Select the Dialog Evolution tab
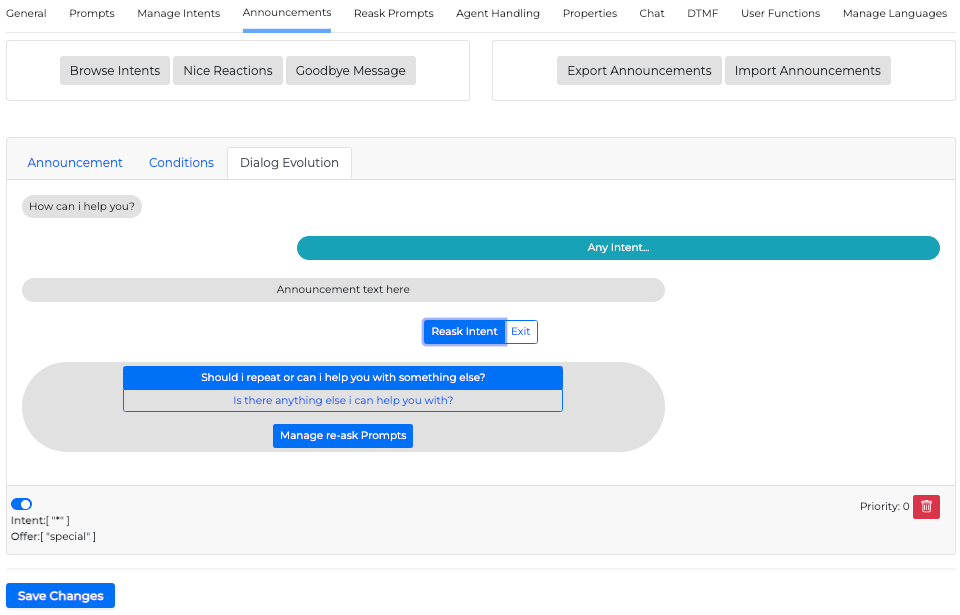The width and height of the screenshot is (960, 615). click(289, 163)
